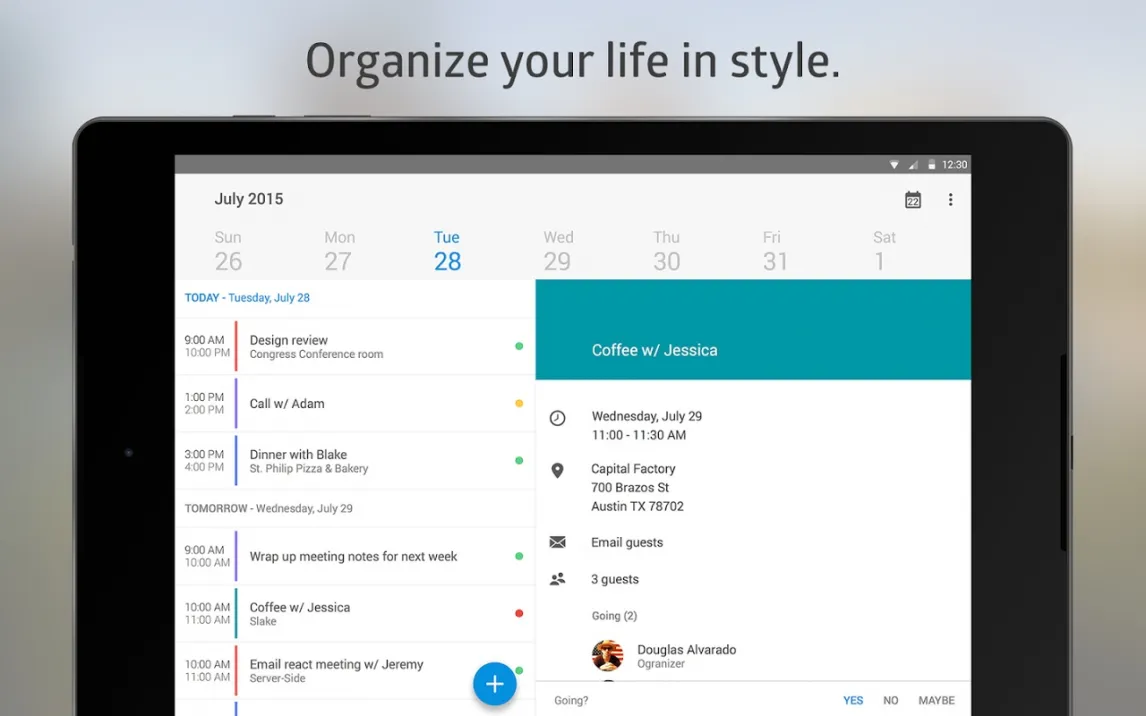The height and width of the screenshot is (716, 1146).
Task: Tap the clock icon next to event time
Action: 557,418
